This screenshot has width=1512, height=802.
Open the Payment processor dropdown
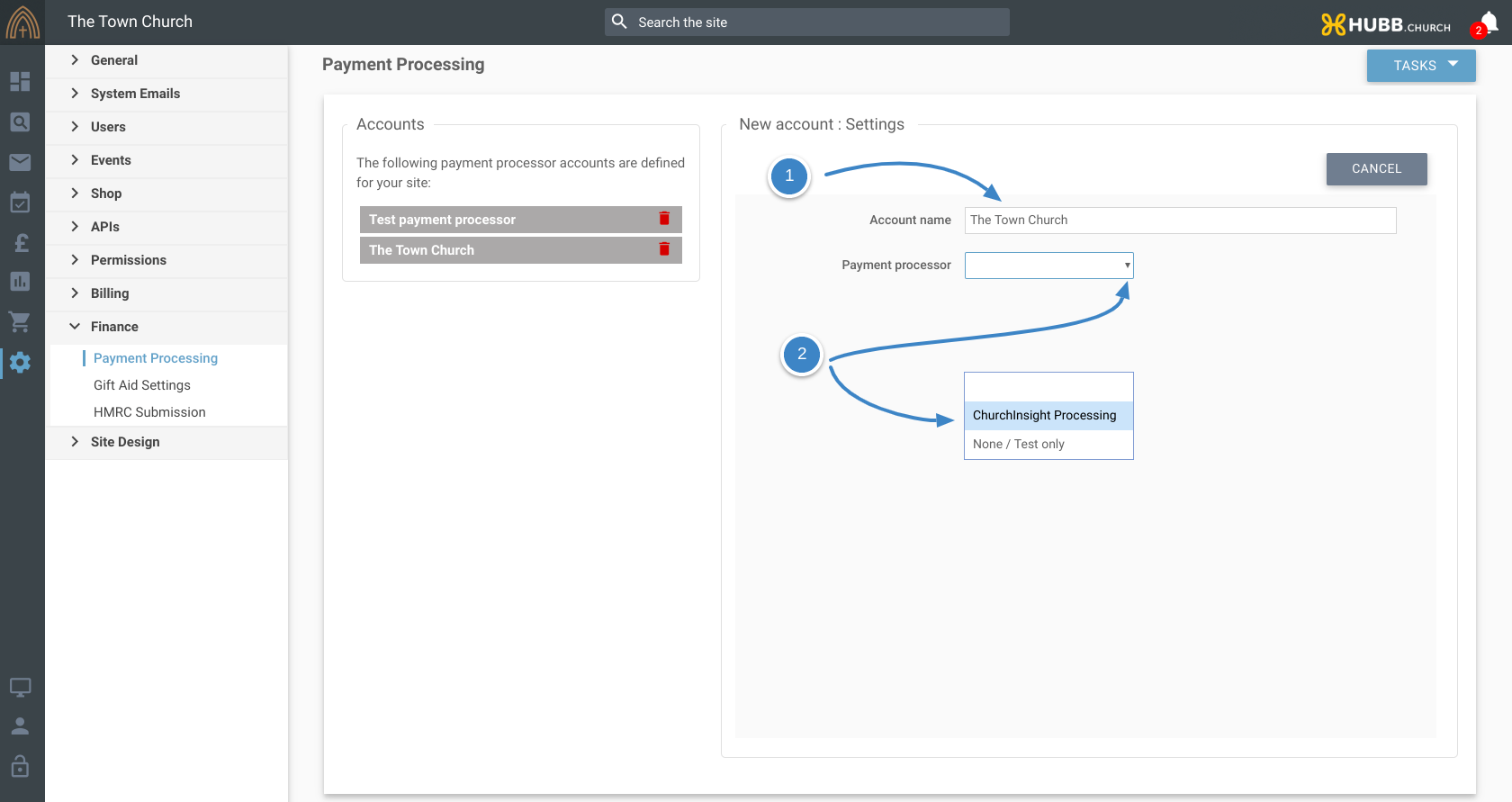(x=1048, y=266)
